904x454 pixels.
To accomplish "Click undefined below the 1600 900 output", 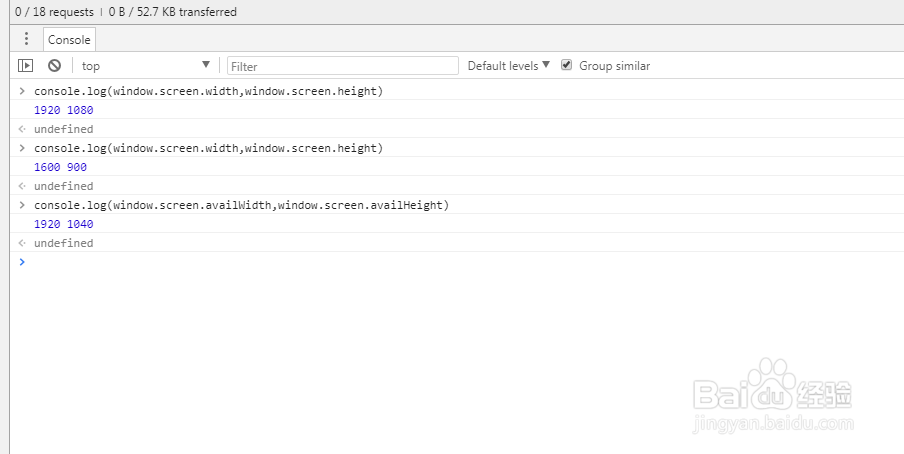I will [x=63, y=186].
